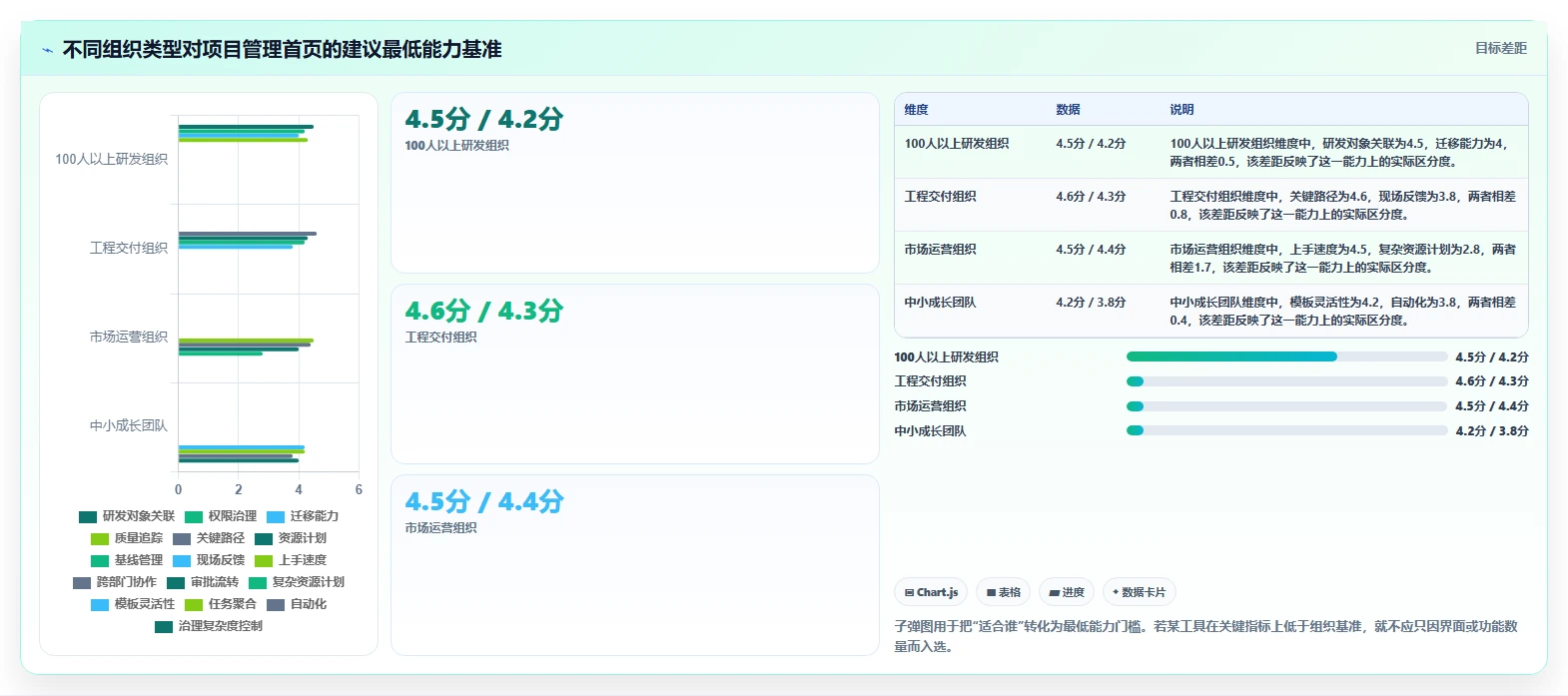
Task: Click the 跨部门协作 legend color swatch
Action: (82, 582)
